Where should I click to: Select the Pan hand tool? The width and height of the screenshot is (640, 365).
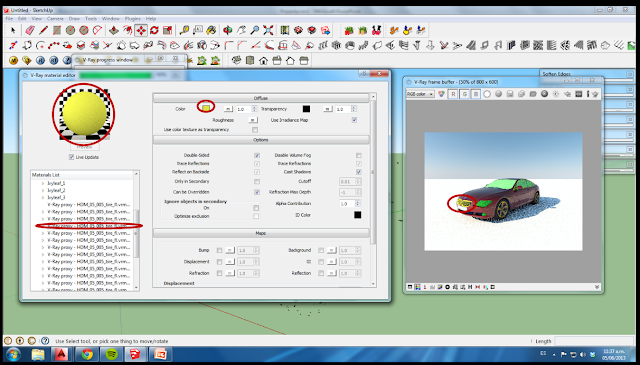pos(241,30)
